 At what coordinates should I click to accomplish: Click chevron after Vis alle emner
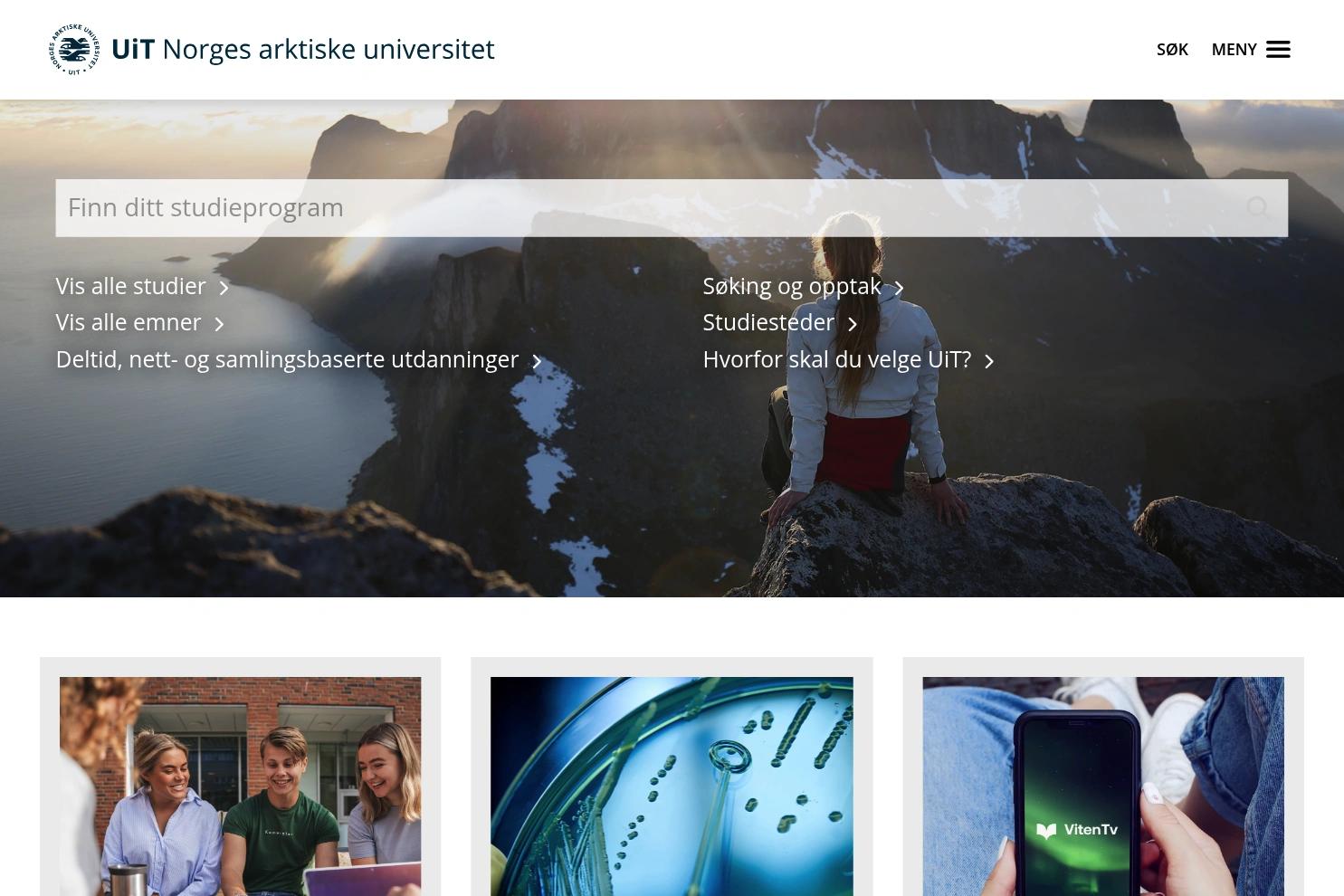(219, 324)
